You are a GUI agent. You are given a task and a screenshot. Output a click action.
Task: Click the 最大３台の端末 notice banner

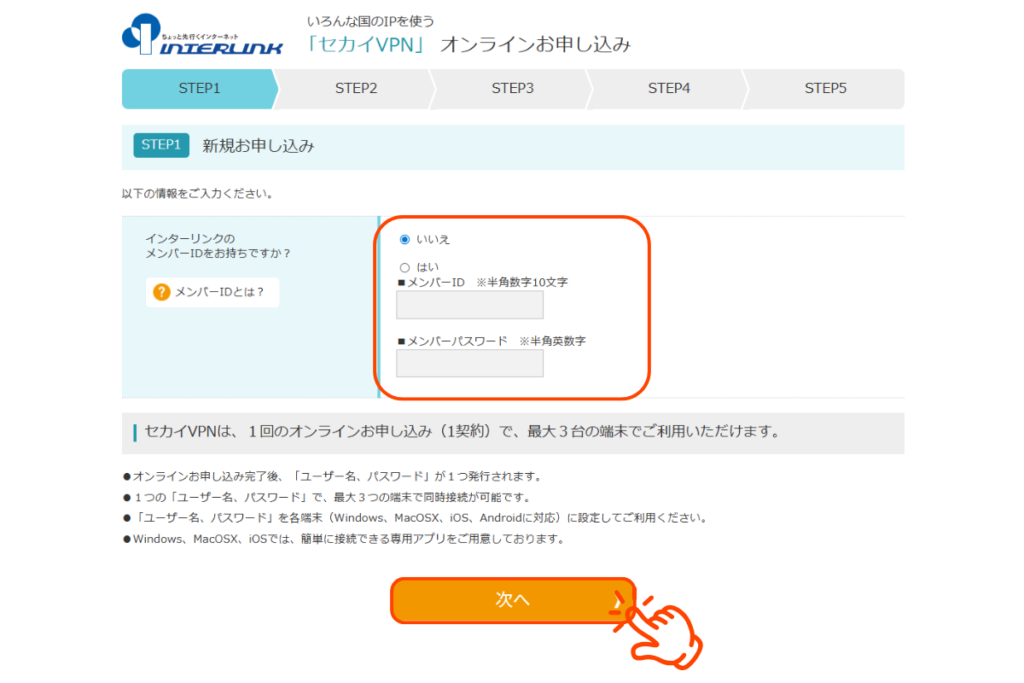click(x=460, y=432)
